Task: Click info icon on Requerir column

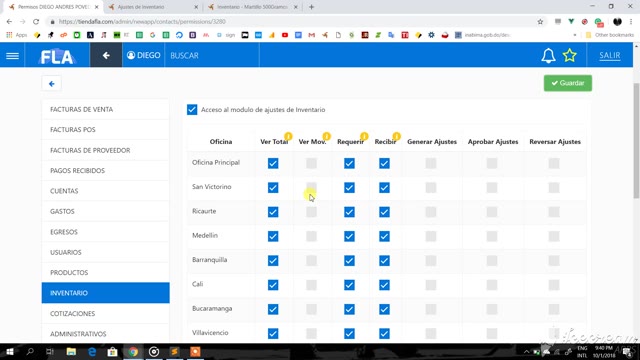Action: (x=364, y=136)
